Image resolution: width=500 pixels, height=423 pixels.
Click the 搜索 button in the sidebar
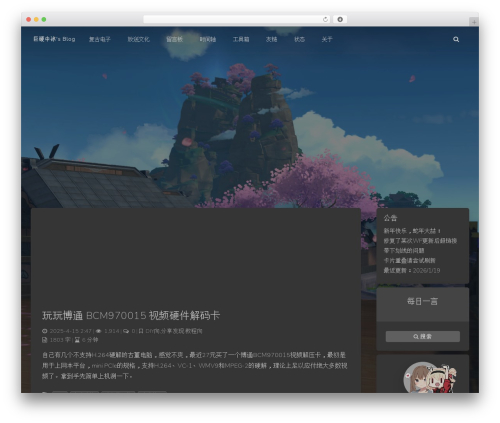pyautogui.click(x=423, y=337)
